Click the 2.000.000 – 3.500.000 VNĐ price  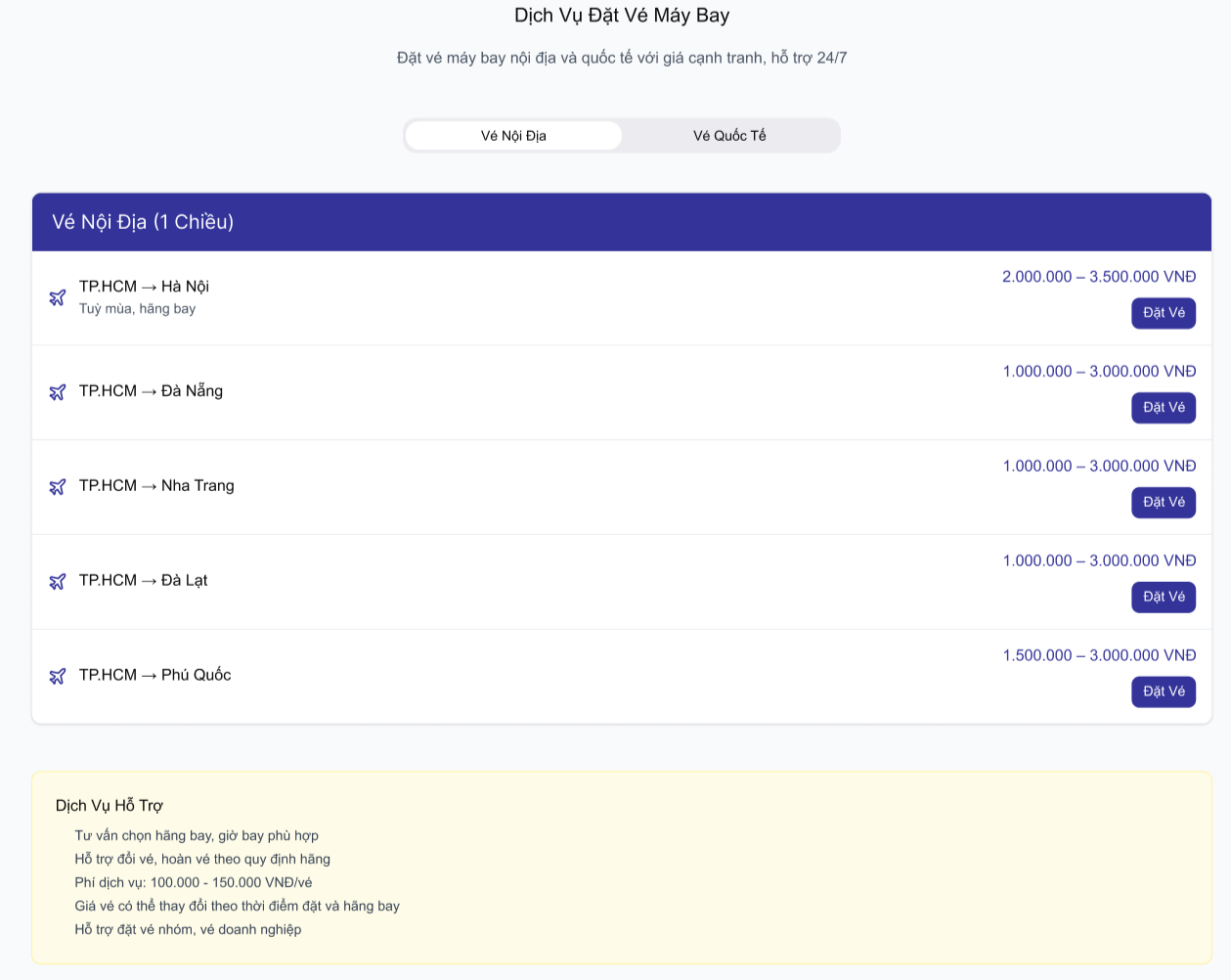click(x=1099, y=277)
